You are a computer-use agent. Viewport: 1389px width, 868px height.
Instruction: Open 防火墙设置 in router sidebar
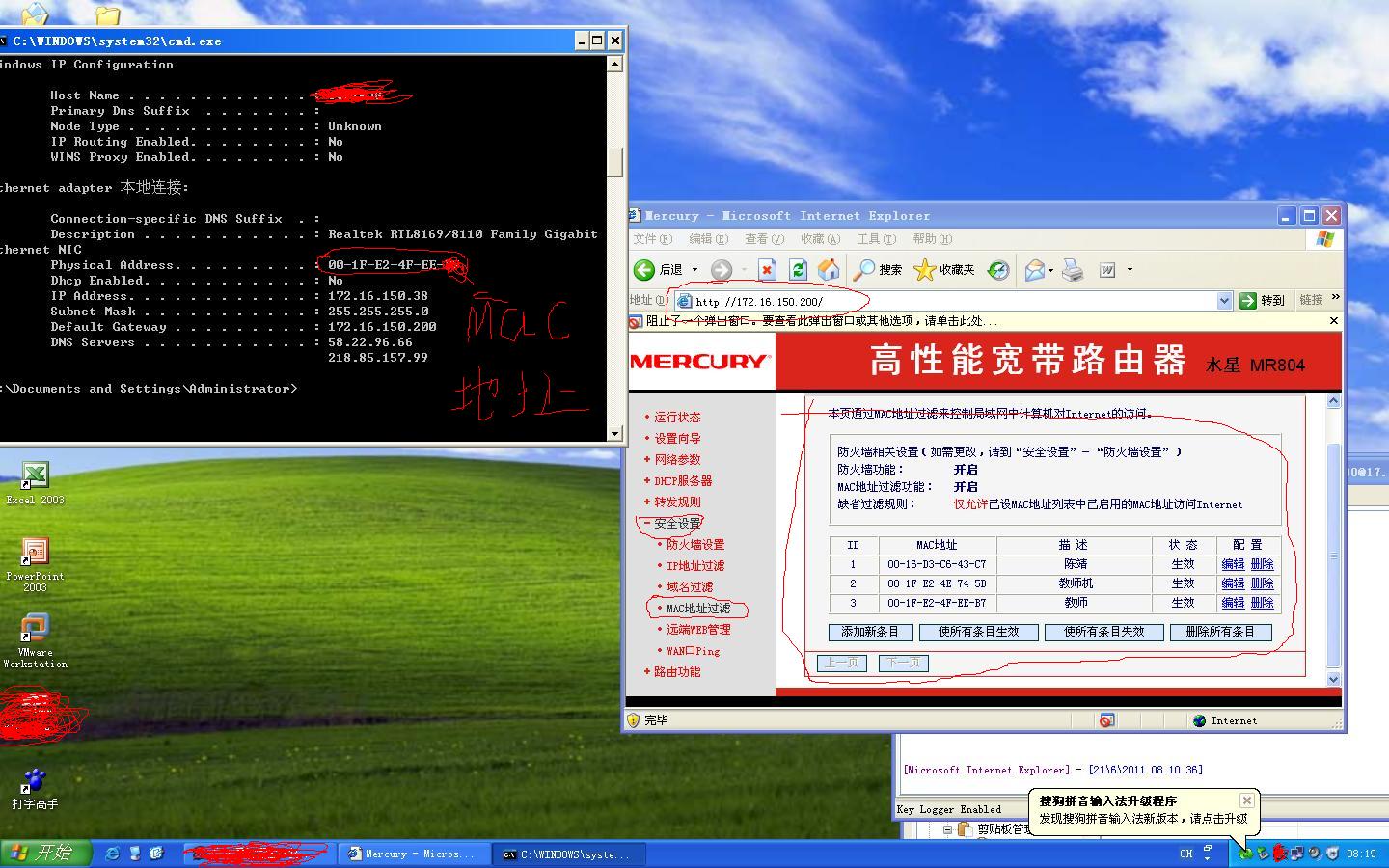click(695, 545)
